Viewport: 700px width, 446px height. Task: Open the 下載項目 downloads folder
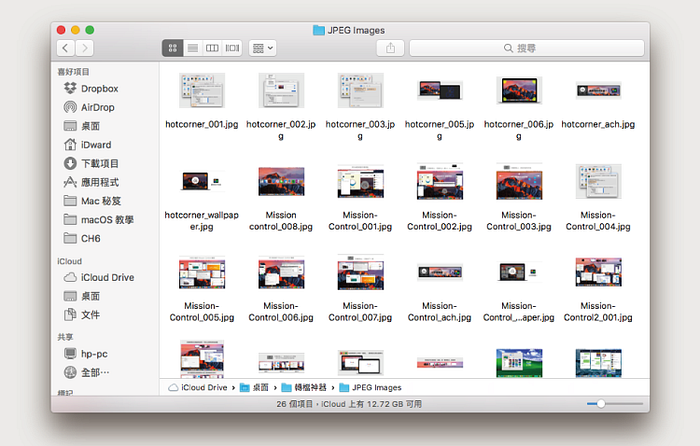92,163
